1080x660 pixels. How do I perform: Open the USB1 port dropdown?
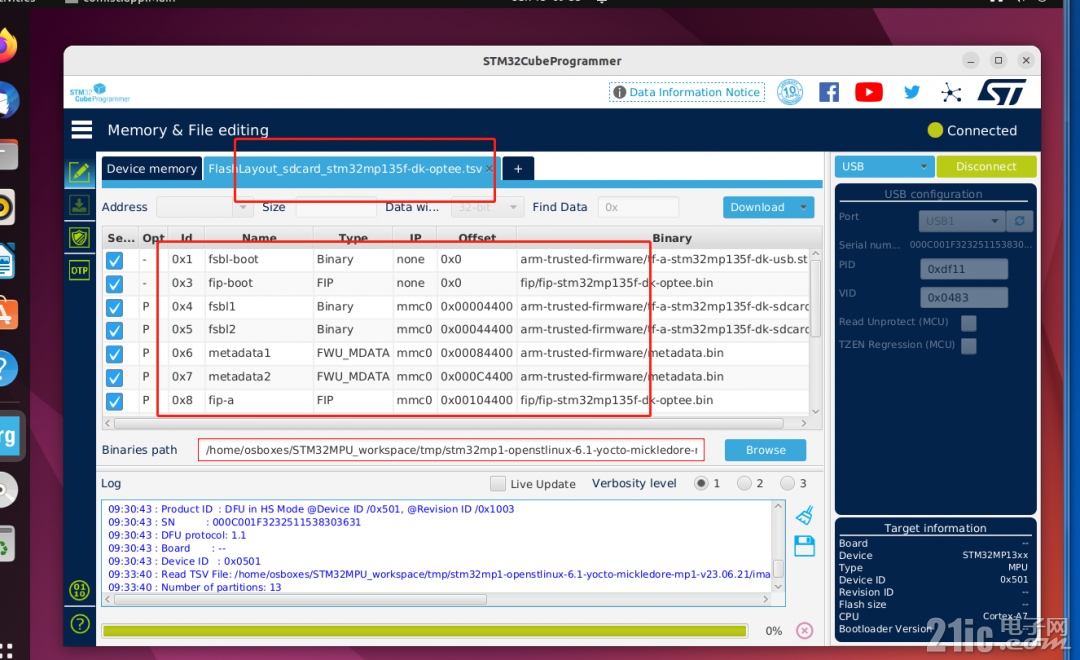pyautogui.click(x=962, y=221)
